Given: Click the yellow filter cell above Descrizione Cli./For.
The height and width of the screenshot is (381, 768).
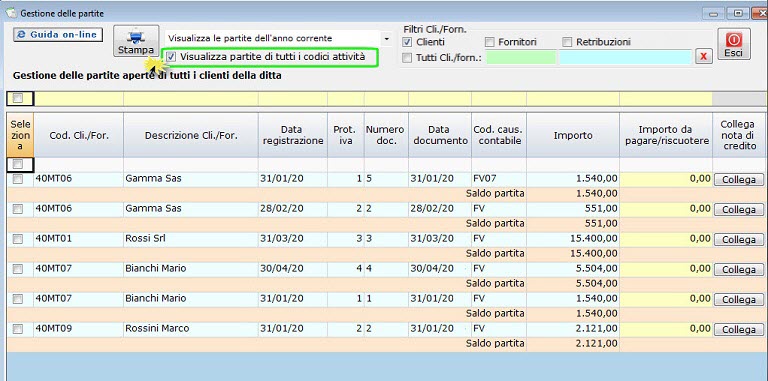Looking at the screenshot, I should pyautogui.click(x=191, y=99).
